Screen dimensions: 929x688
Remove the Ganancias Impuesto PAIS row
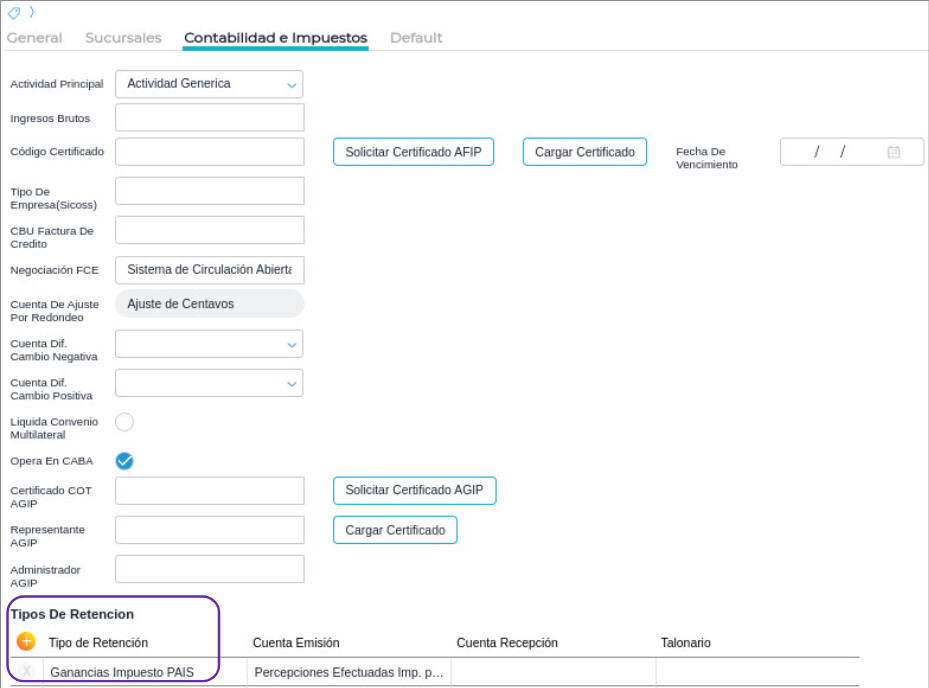coord(27,671)
